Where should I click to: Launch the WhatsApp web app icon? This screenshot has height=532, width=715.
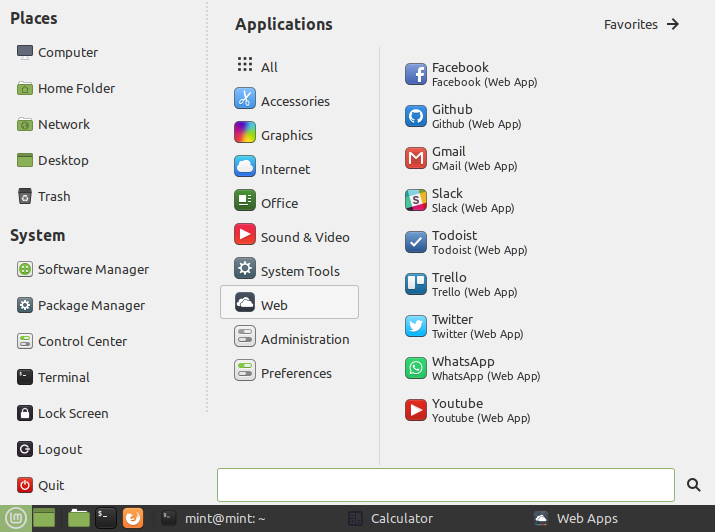click(x=415, y=368)
